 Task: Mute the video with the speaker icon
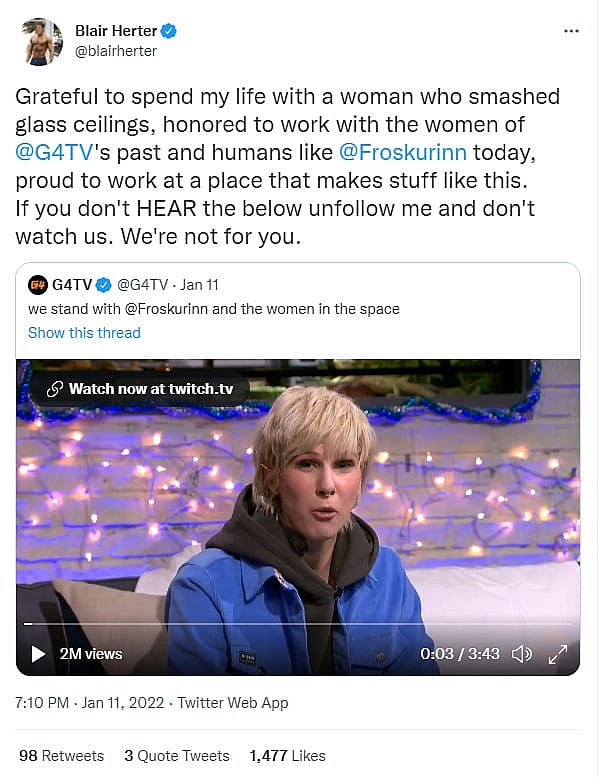521,654
